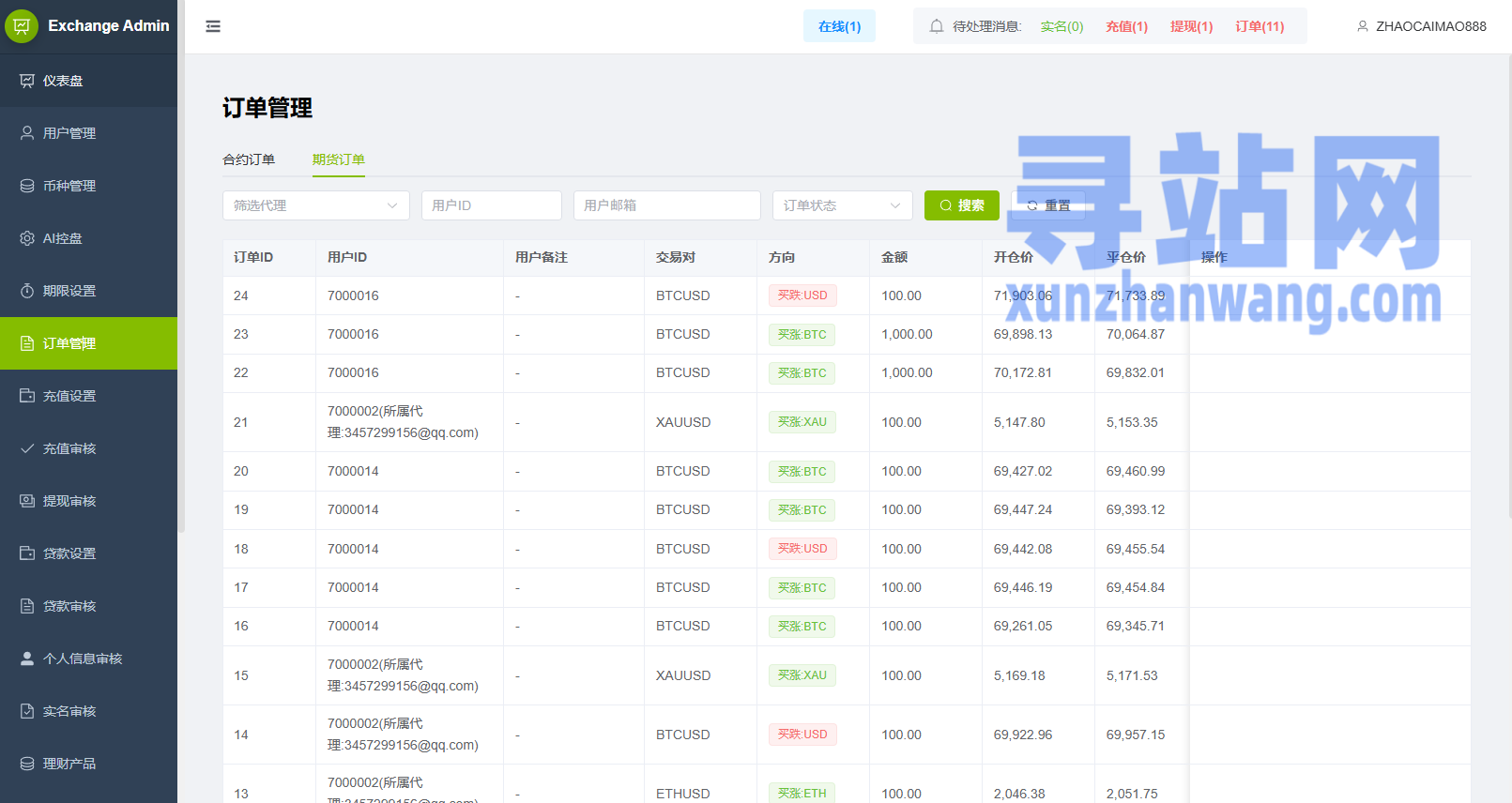Open the 筛选代理 dropdown
Image resolution: width=1512 pixels, height=803 pixels.
(316, 205)
